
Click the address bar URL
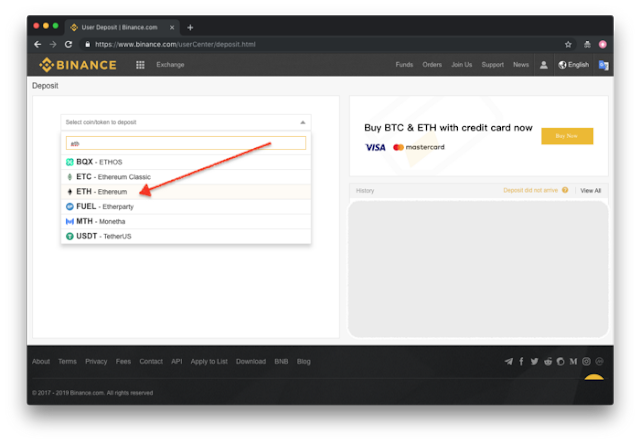[x=175, y=45]
